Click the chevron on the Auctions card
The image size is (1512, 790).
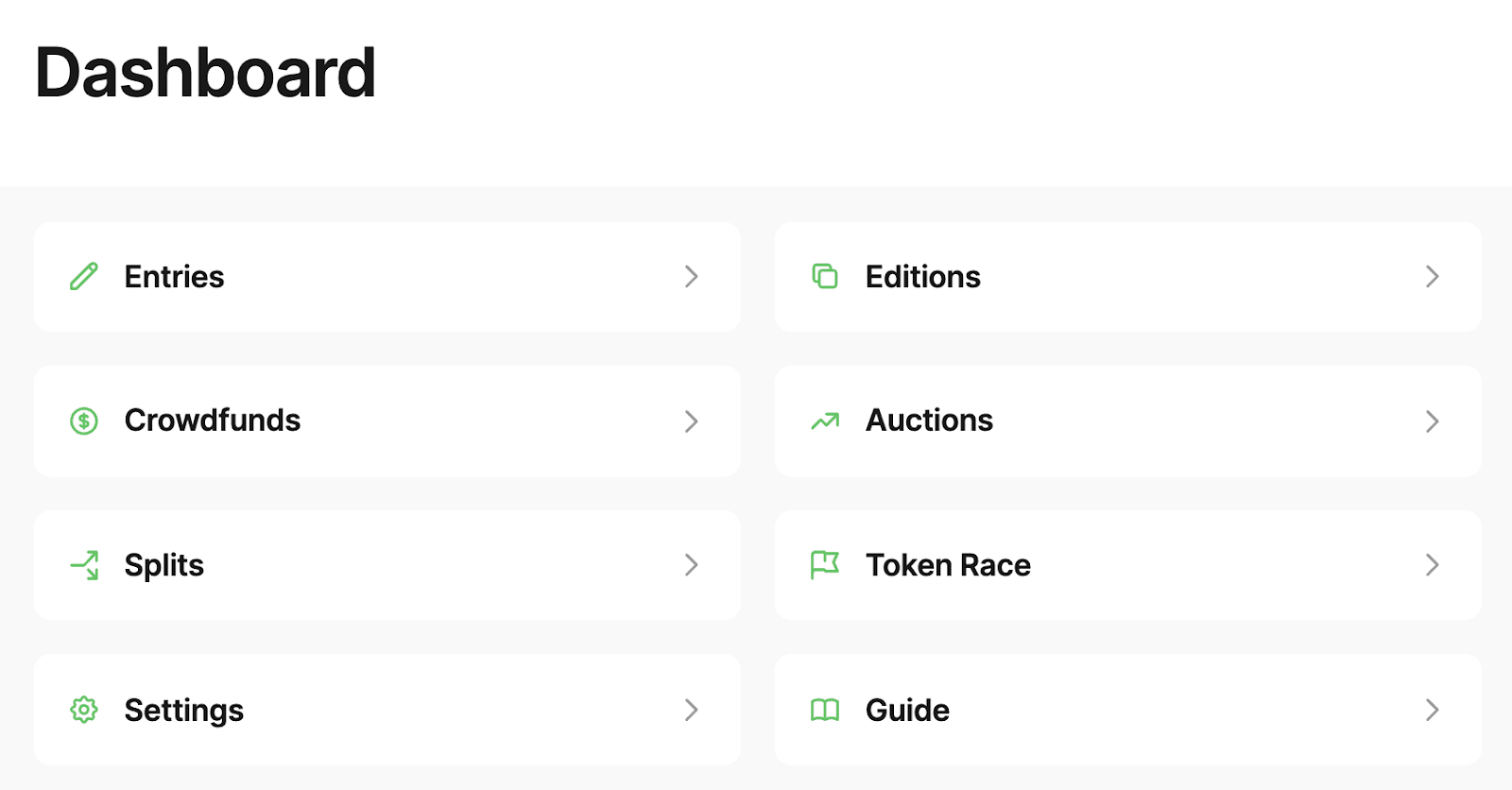1433,421
